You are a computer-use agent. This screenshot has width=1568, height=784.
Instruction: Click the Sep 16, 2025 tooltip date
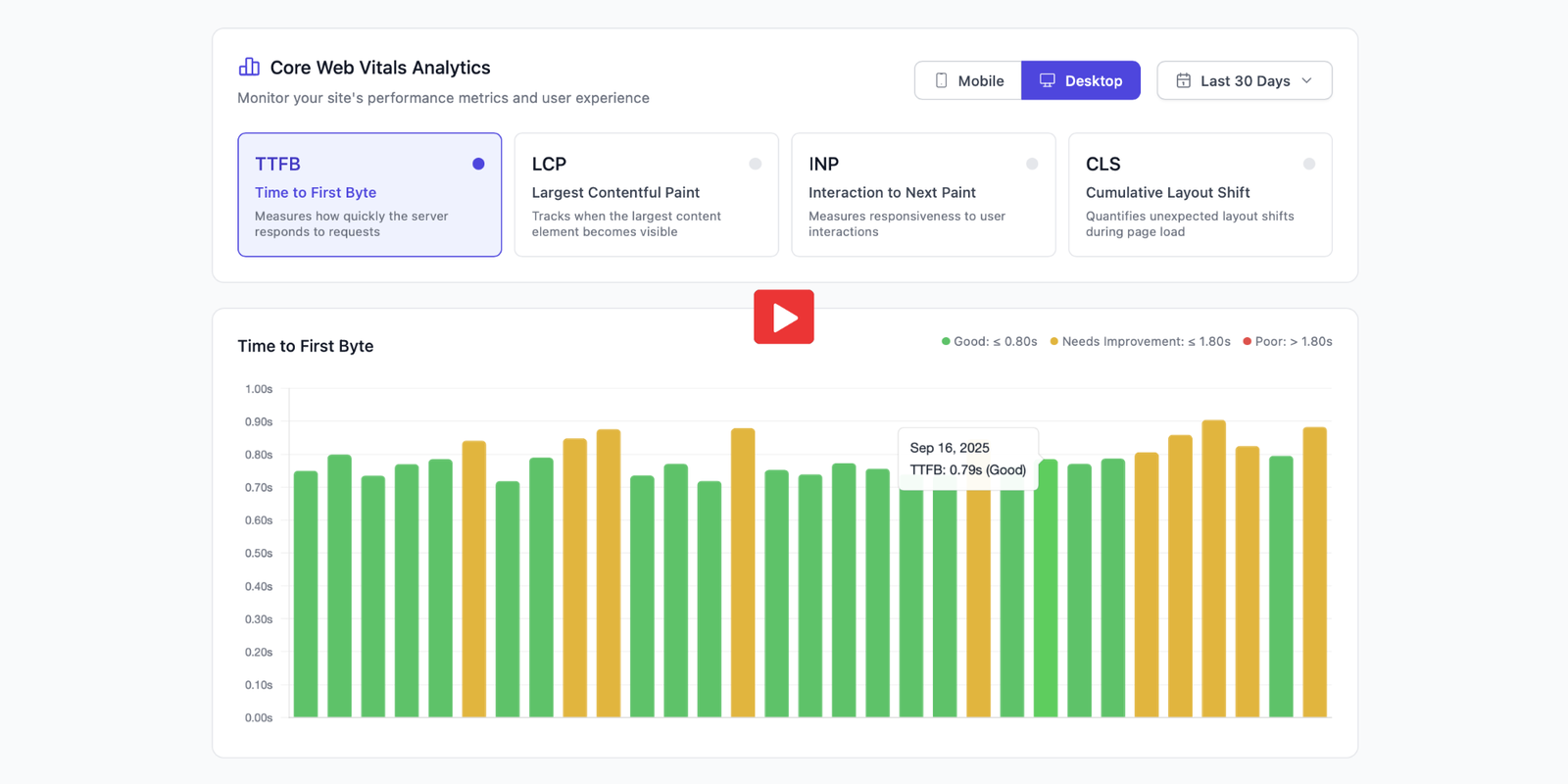[x=950, y=448]
